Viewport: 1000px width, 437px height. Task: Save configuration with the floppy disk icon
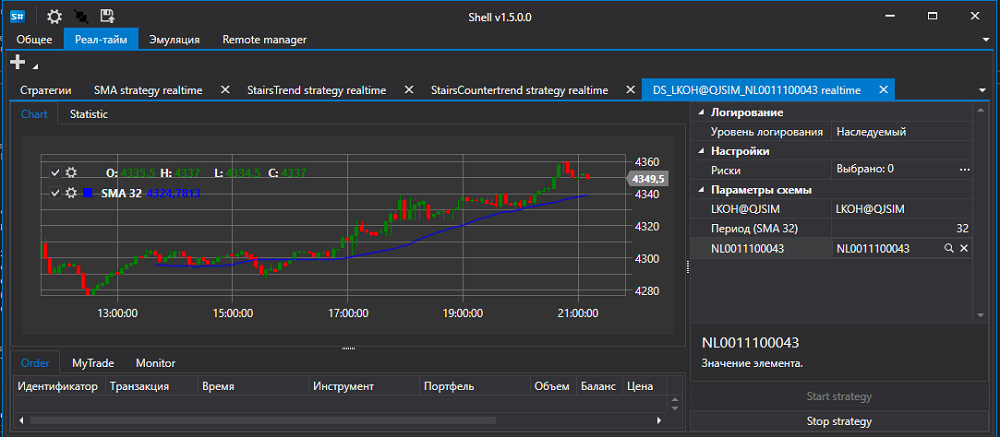pos(107,17)
